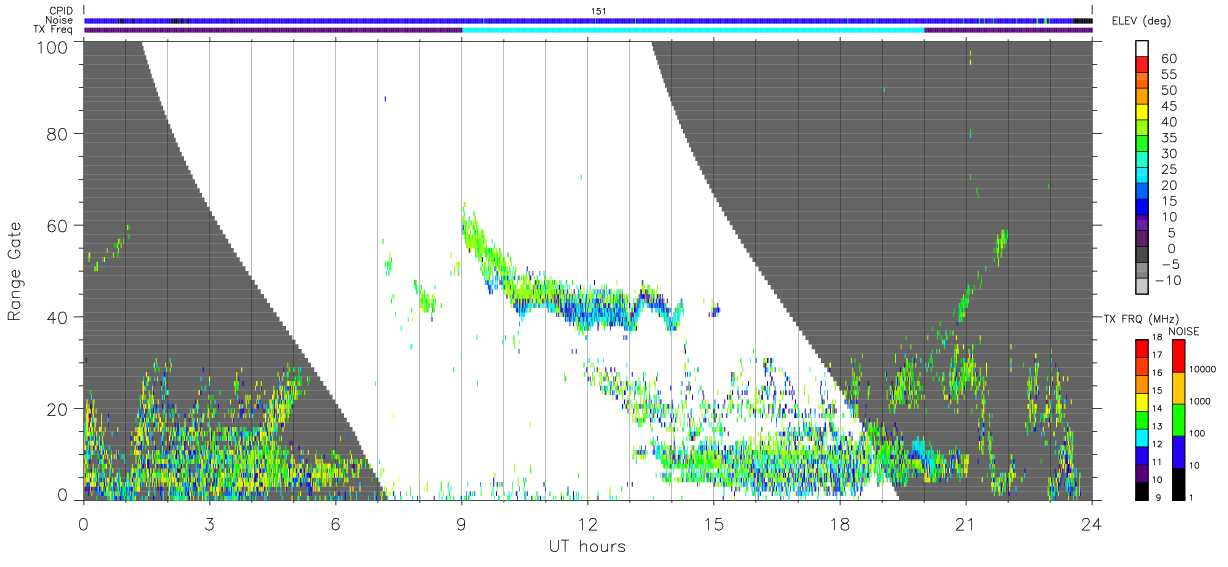The width and height of the screenshot is (1228, 567).
Task: Pick the white top segment of elevation colorbar
Action: (1142, 48)
